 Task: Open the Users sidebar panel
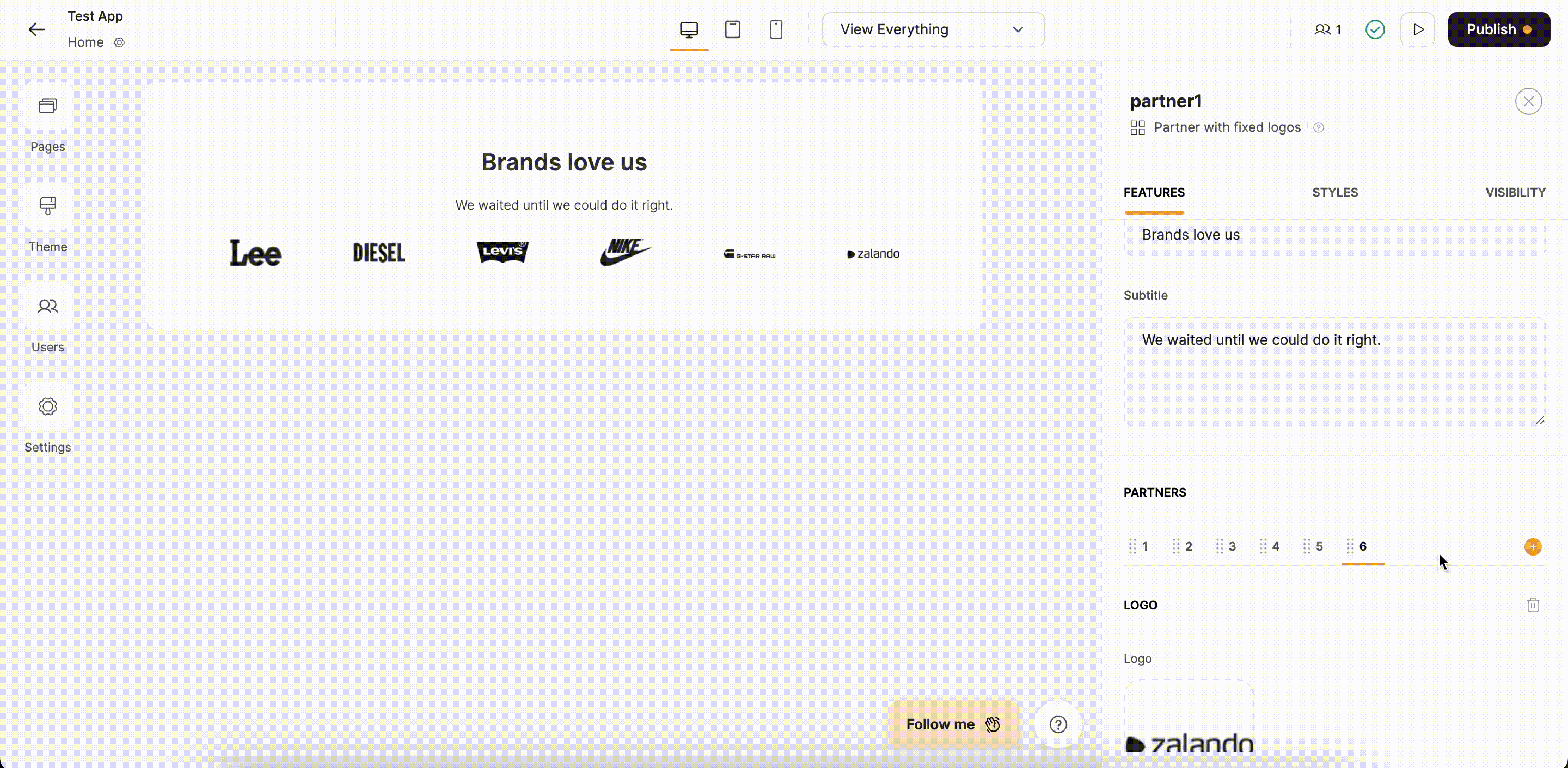coord(47,306)
